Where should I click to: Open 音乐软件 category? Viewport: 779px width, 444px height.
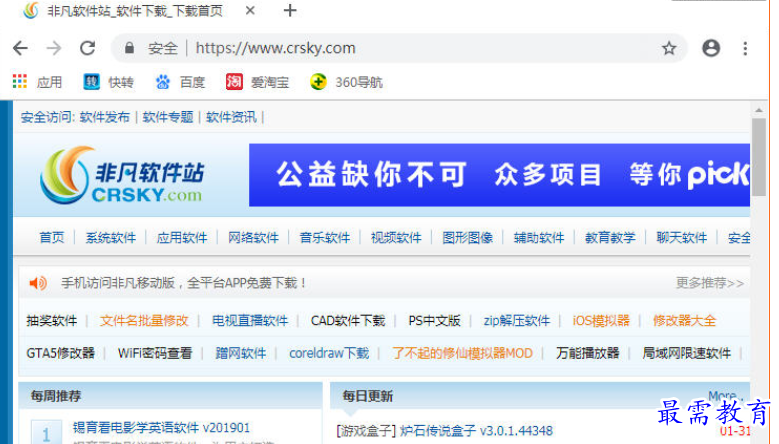pyautogui.click(x=325, y=237)
